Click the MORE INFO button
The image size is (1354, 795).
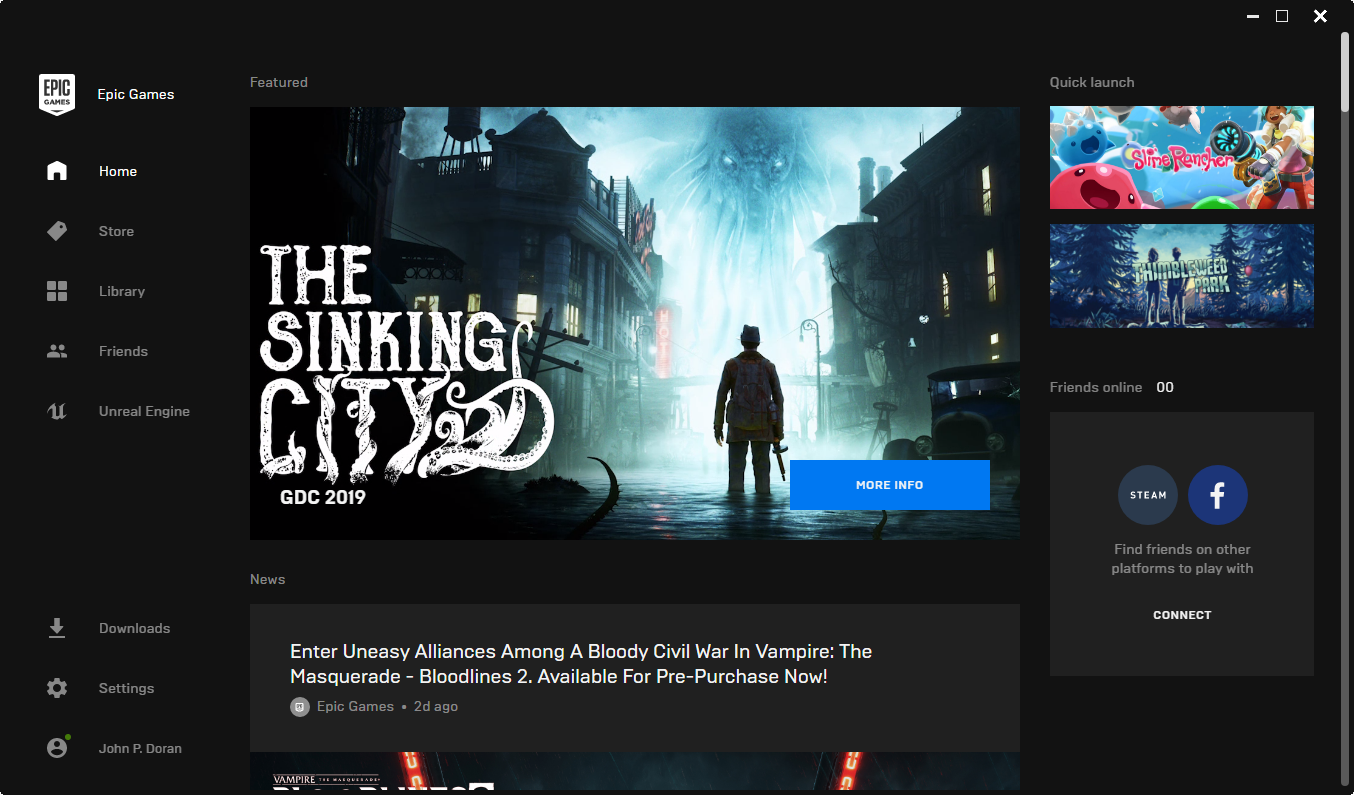[890, 485]
